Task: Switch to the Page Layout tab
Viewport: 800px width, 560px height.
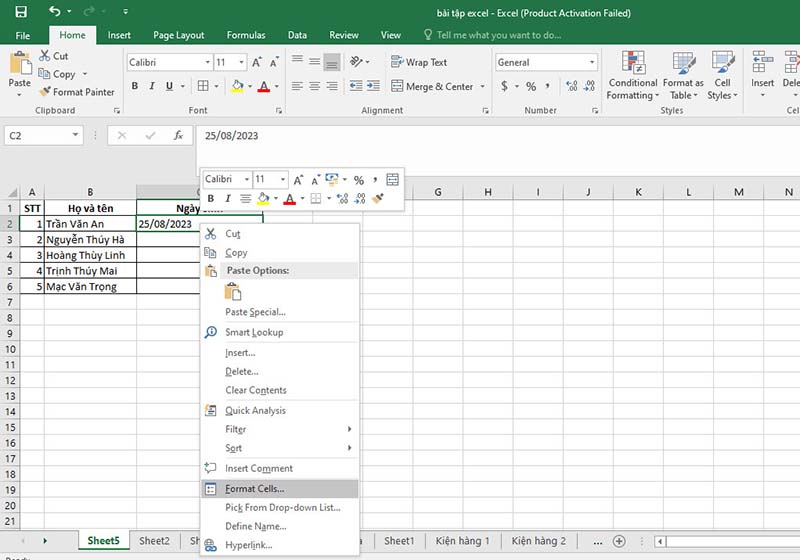Action: [x=179, y=35]
